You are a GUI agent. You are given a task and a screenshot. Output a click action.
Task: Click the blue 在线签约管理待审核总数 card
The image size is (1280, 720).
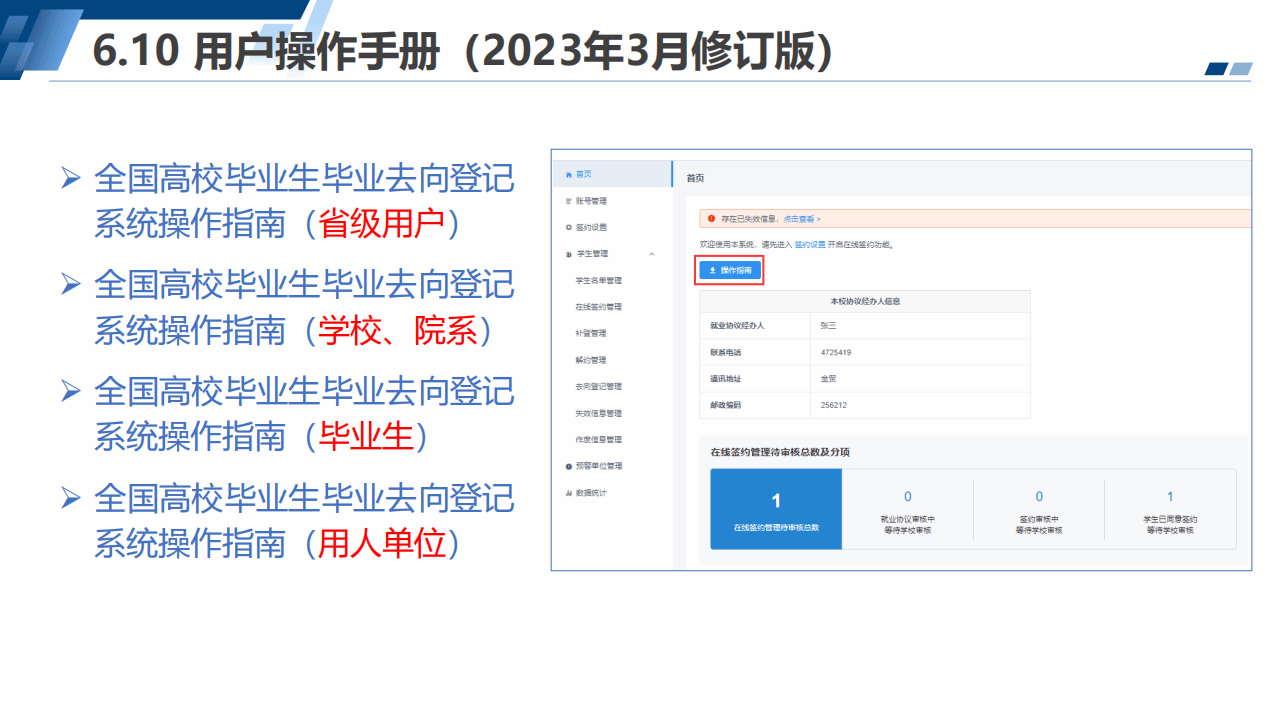tap(776, 509)
